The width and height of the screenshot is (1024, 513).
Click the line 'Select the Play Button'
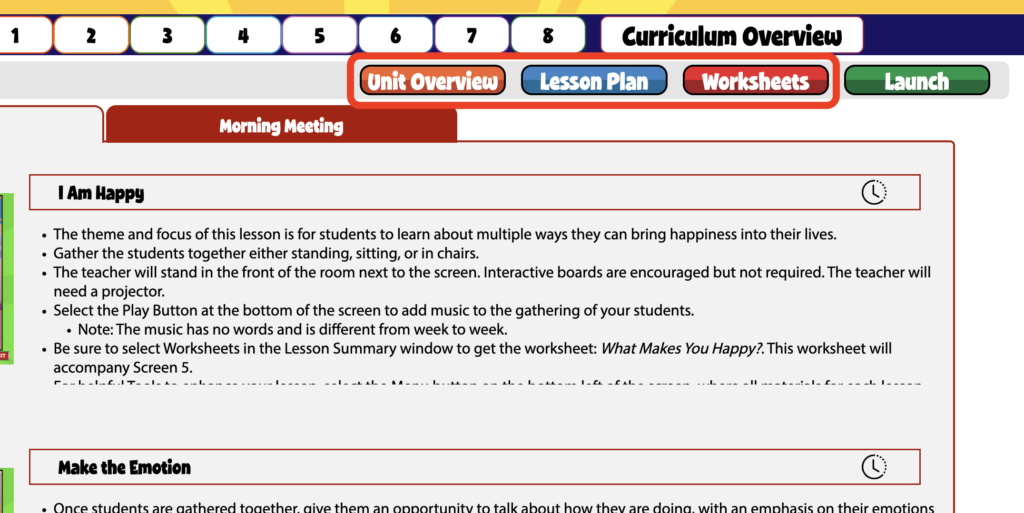374,311
